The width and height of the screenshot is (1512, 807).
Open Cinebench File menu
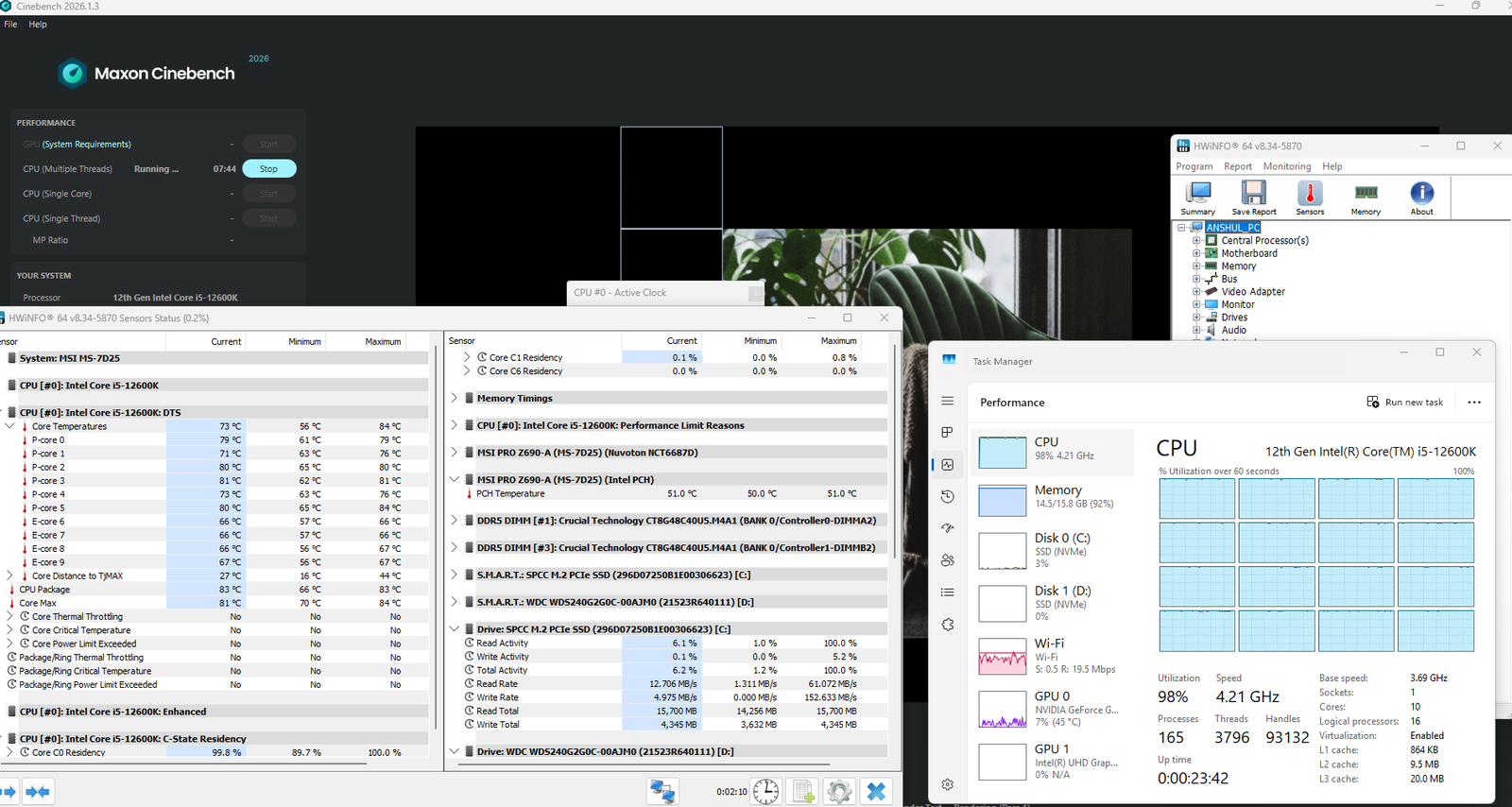(10, 25)
